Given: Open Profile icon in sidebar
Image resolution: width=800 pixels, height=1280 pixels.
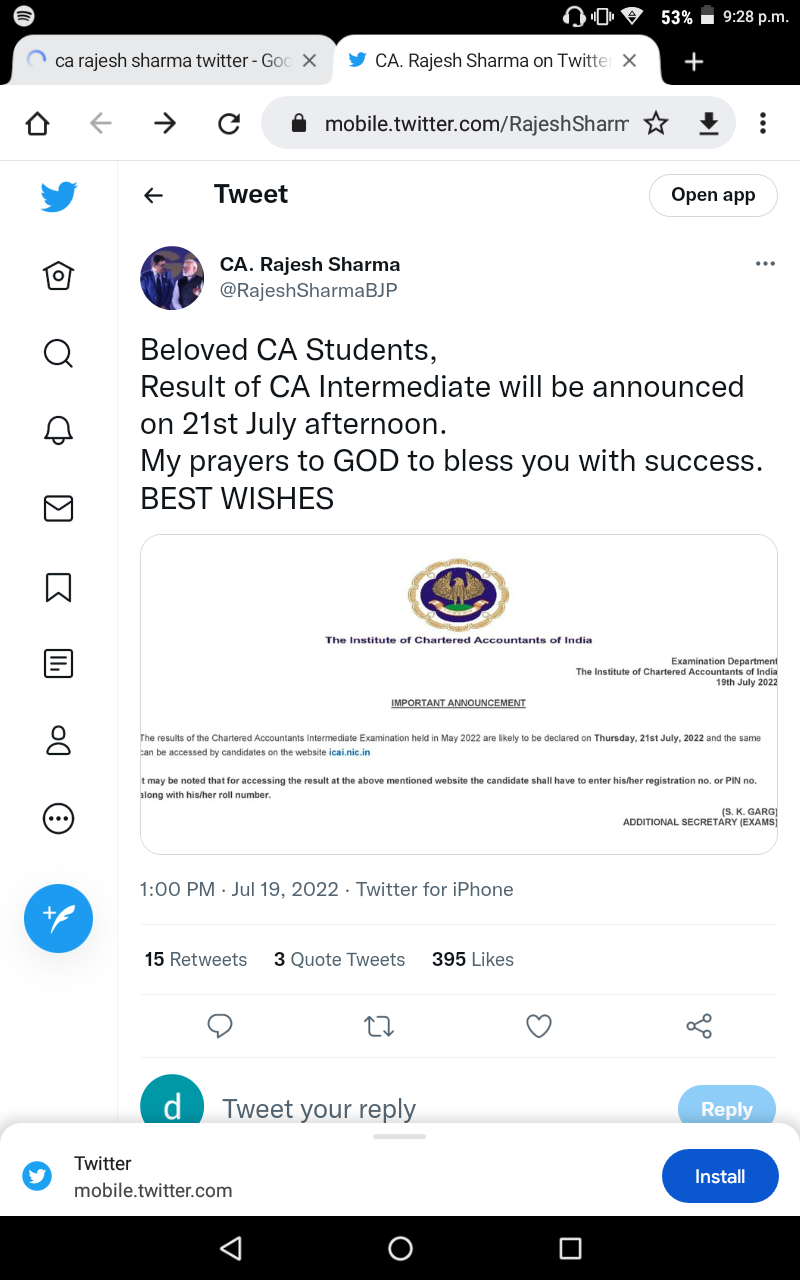Looking at the screenshot, I should pos(58,741).
